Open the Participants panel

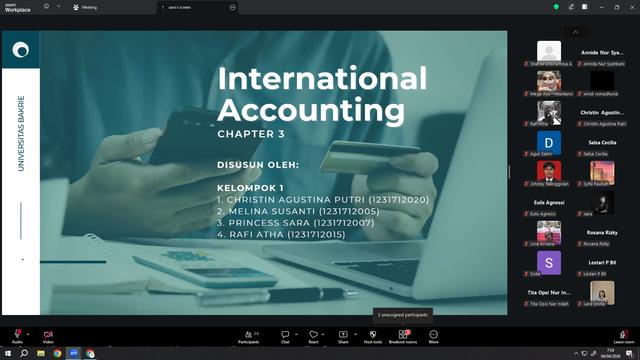[x=249, y=337]
